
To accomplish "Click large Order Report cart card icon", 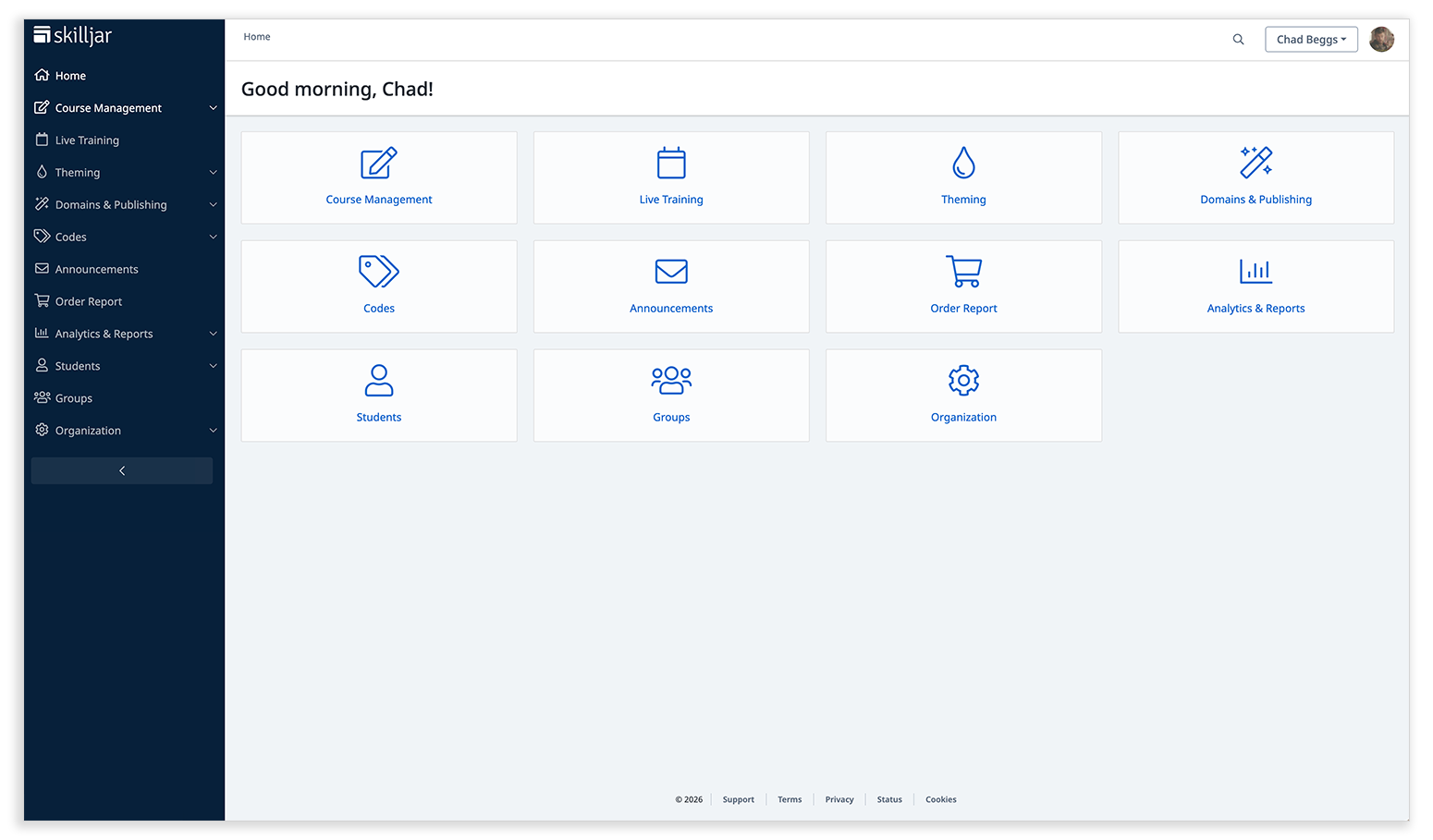I will (x=963, y=272).
